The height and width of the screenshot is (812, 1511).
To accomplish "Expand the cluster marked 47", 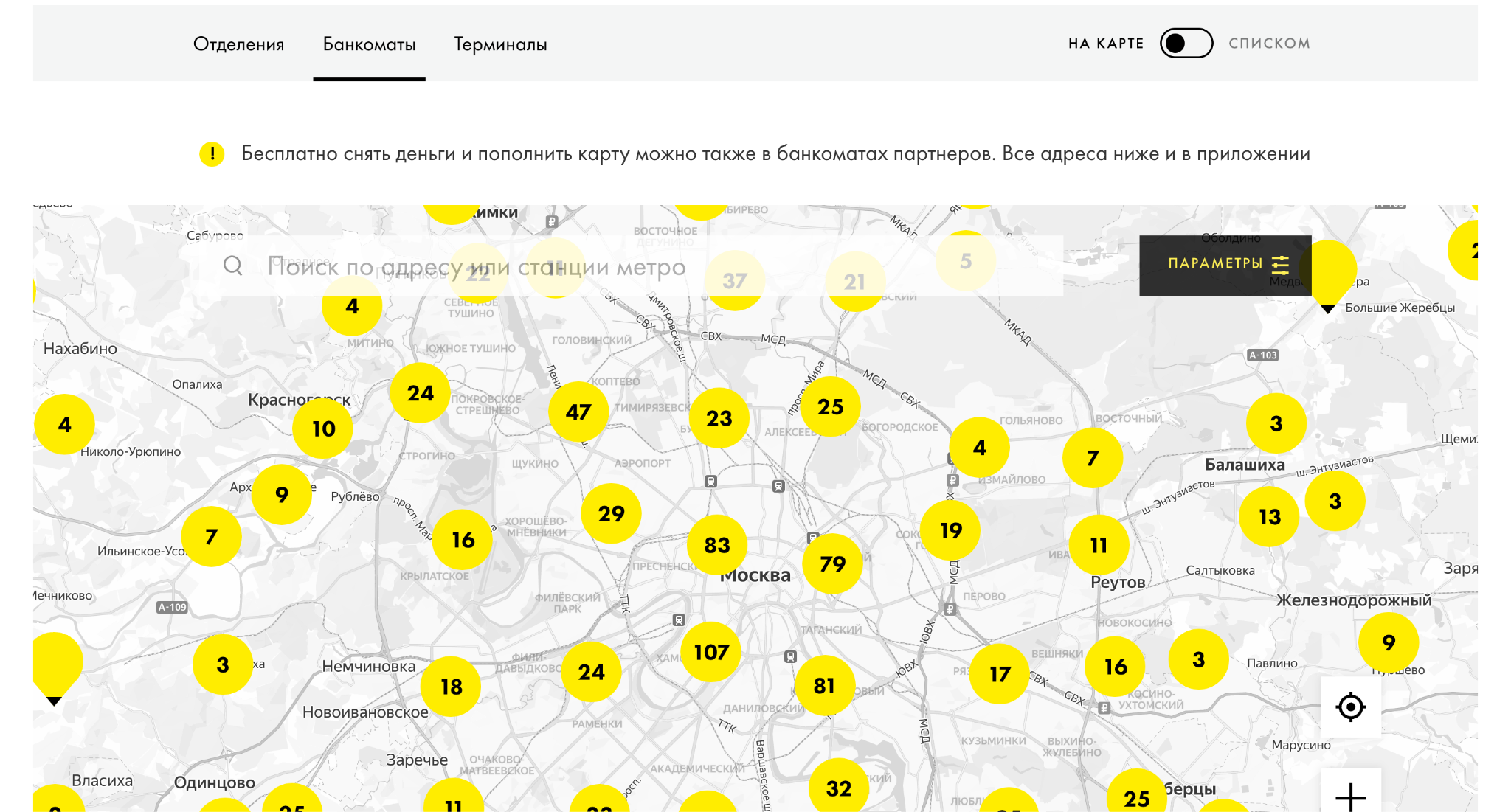I will pos(578,412).
